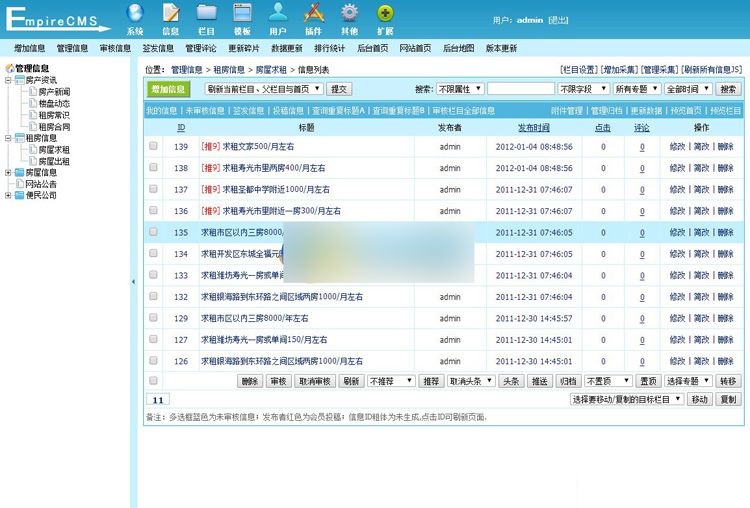Open the 其他 gear icon

[350, 13]
